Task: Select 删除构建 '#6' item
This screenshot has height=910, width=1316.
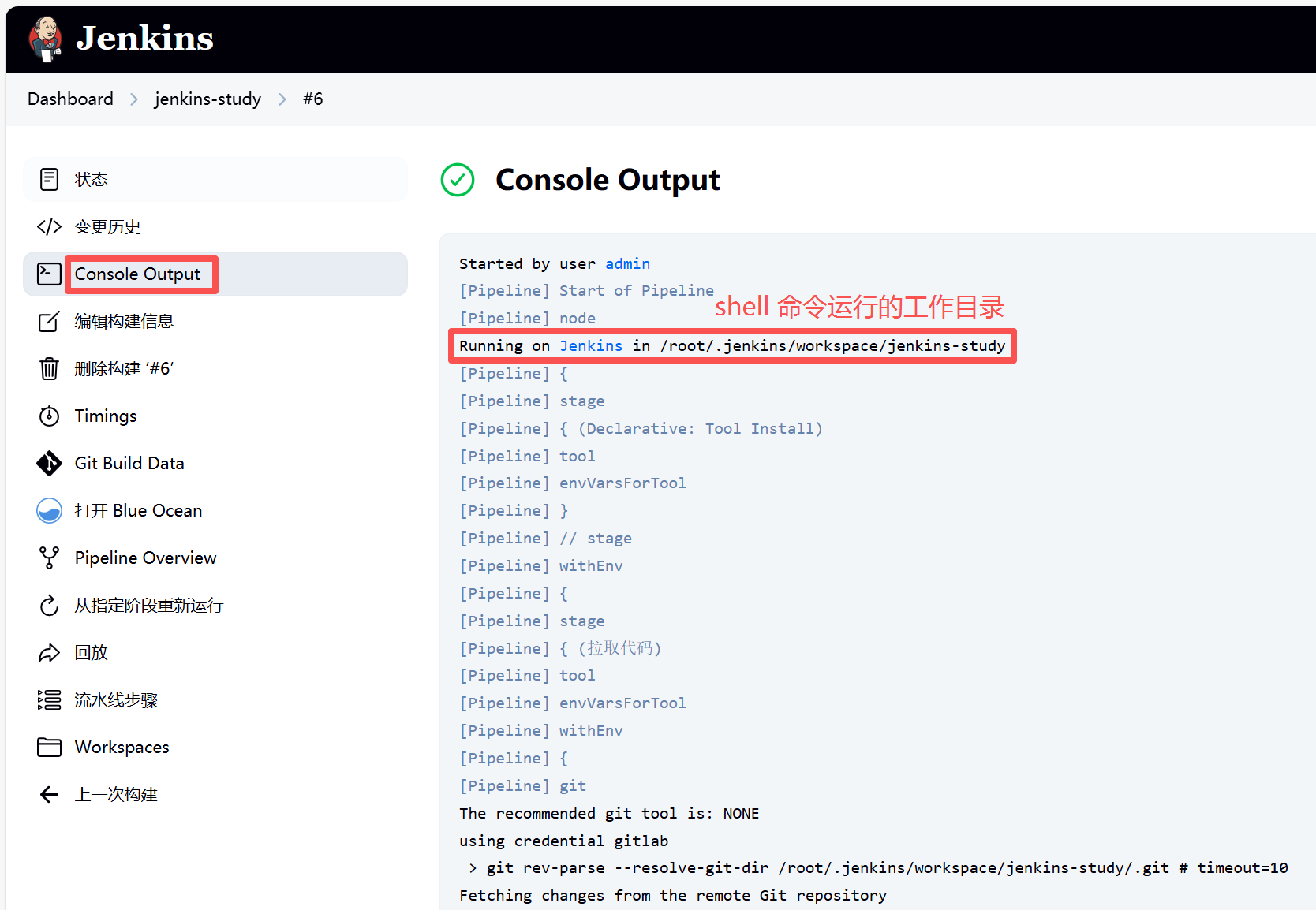Action: tap(215, 368)
